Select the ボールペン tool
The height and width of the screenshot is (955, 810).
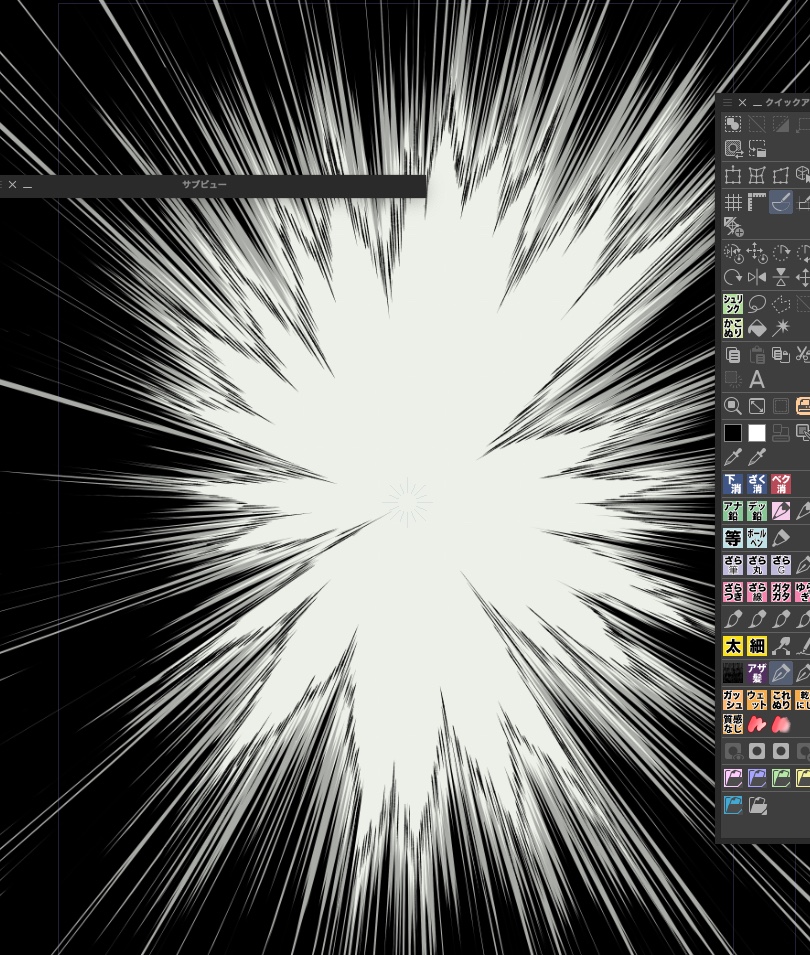pos(757,538)
